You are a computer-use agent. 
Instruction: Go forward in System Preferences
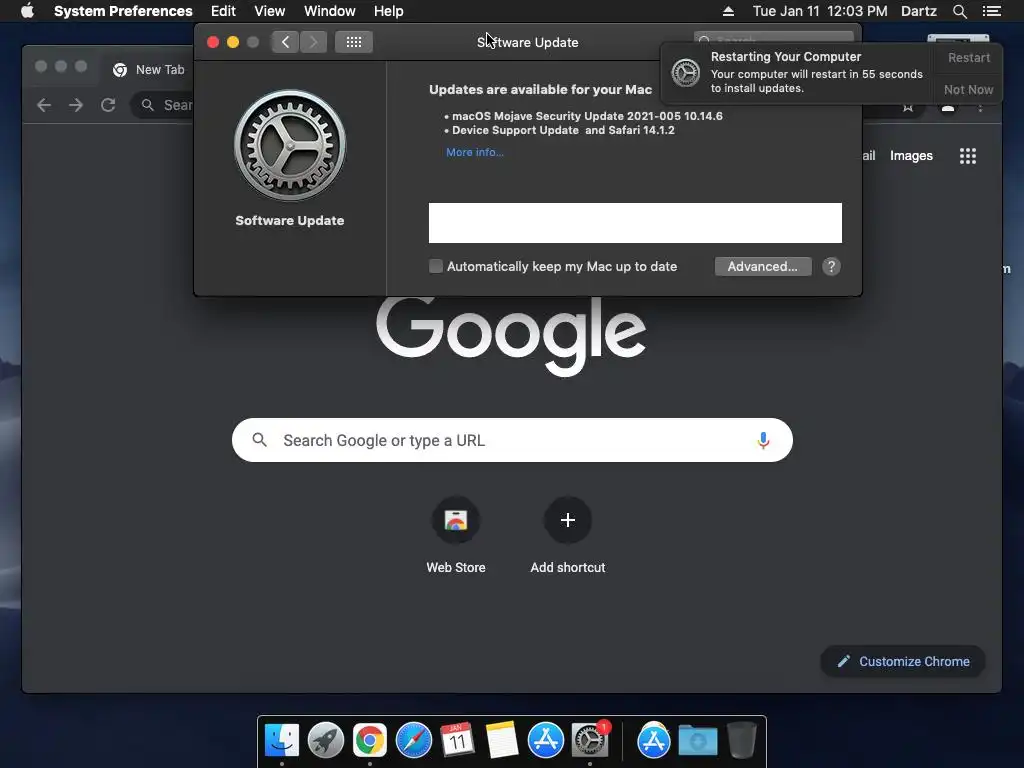tap(313, 42)
